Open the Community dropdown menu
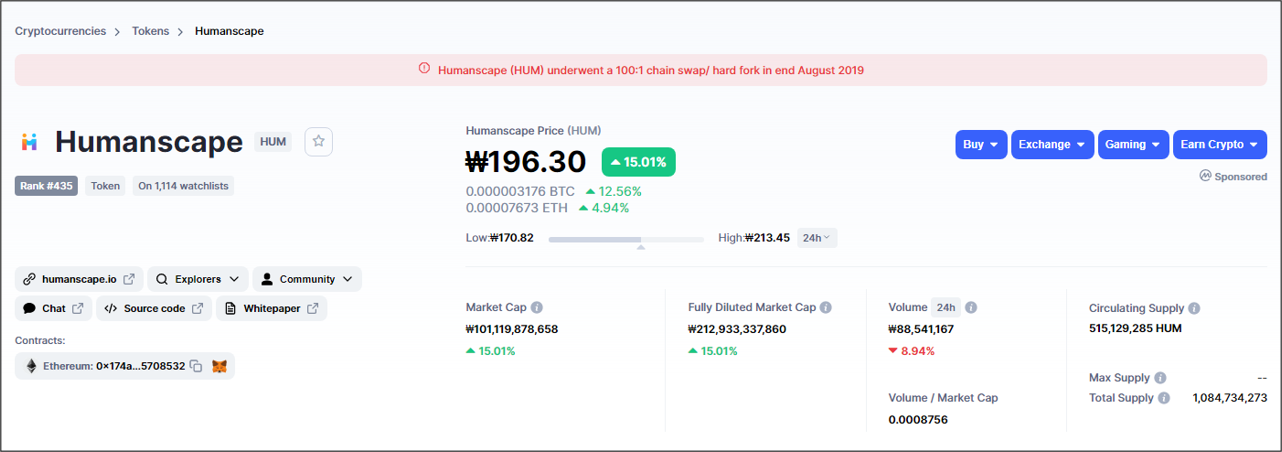Image resolution: width=1282 pixels, height=452 pixels. tap(307, 279)
